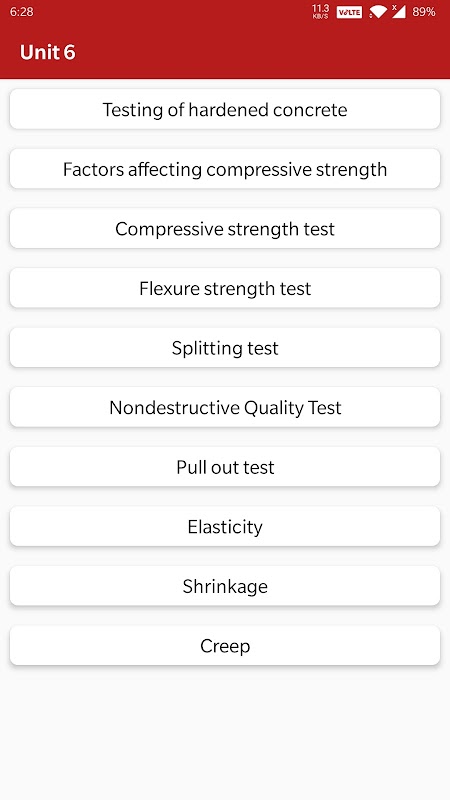This screenshot has width=450, height=800.
Task: Tap the Unit 6 header title
Action: click(47, 52)
